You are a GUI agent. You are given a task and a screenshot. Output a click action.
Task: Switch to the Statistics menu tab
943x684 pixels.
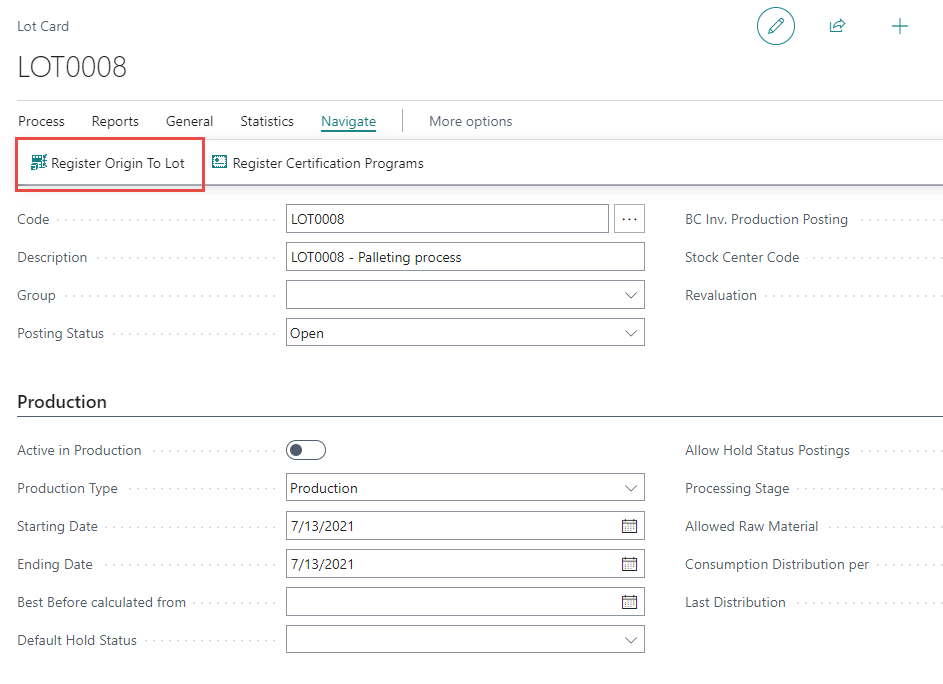click(267, 121)
